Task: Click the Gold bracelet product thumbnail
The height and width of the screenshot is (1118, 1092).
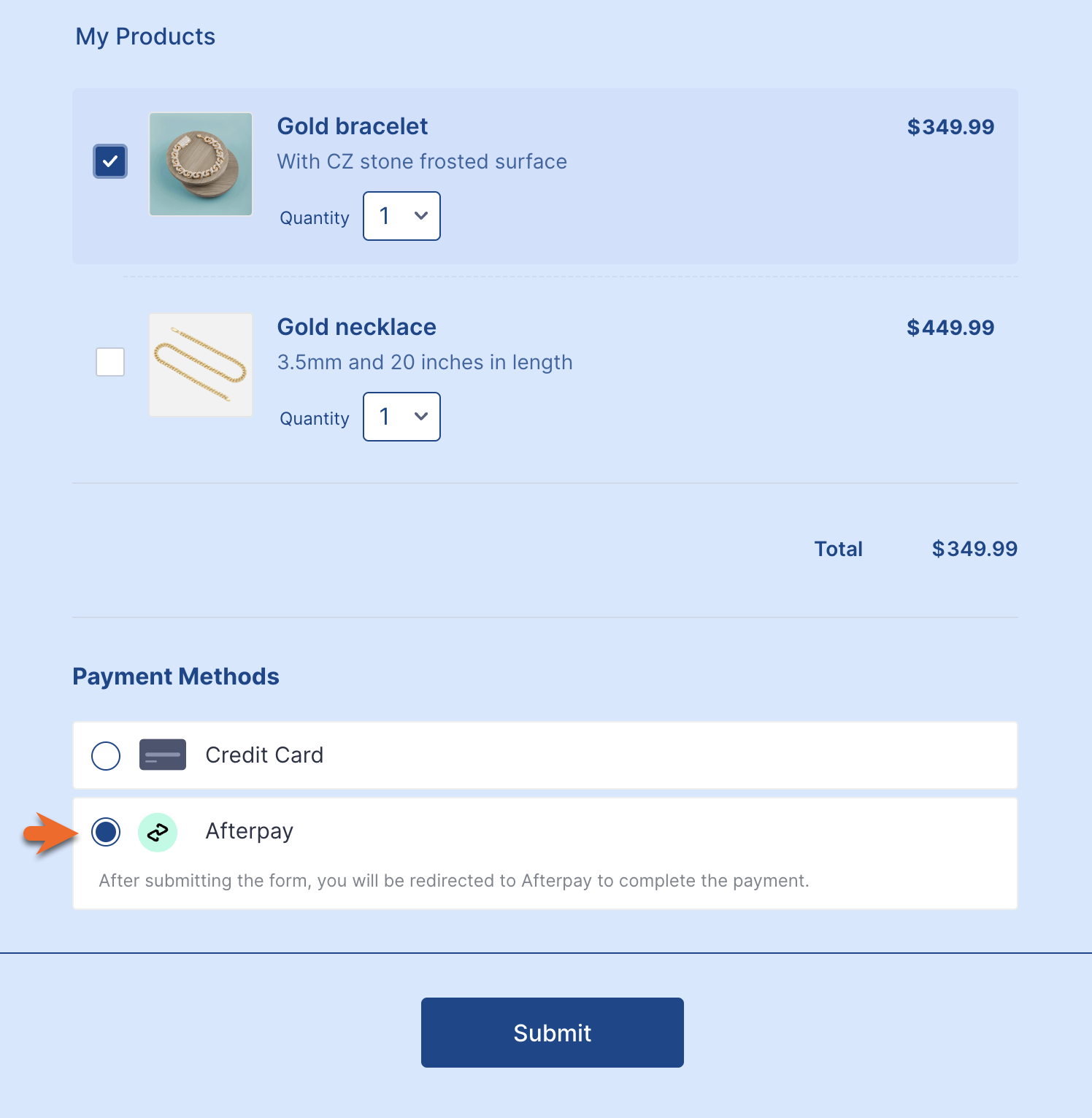Action: tap(201, 164)
